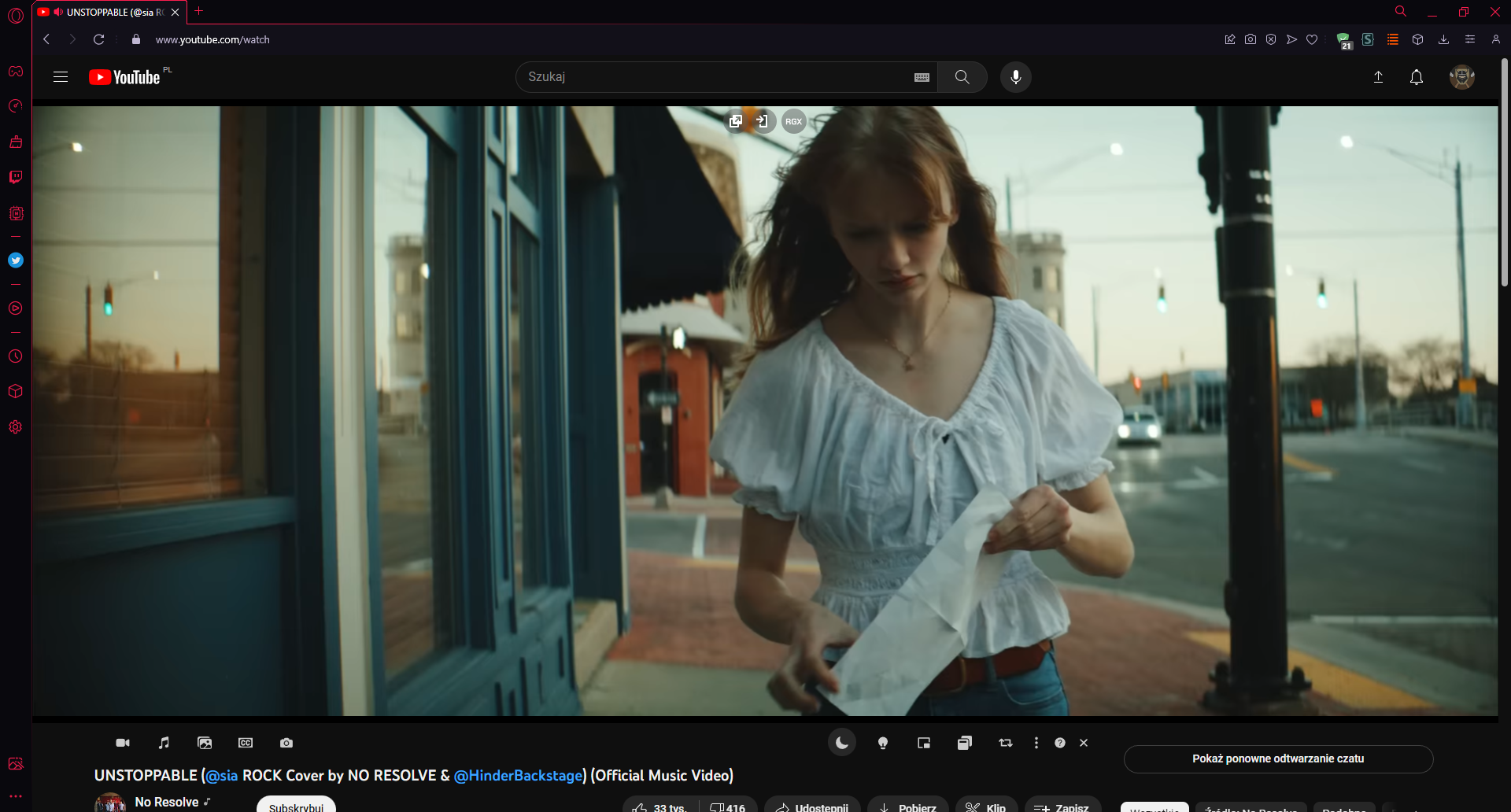This screenshot has height=812, width=1511.
Task: Open the @HinderBackstage channel link
Action: click(519, 776)
